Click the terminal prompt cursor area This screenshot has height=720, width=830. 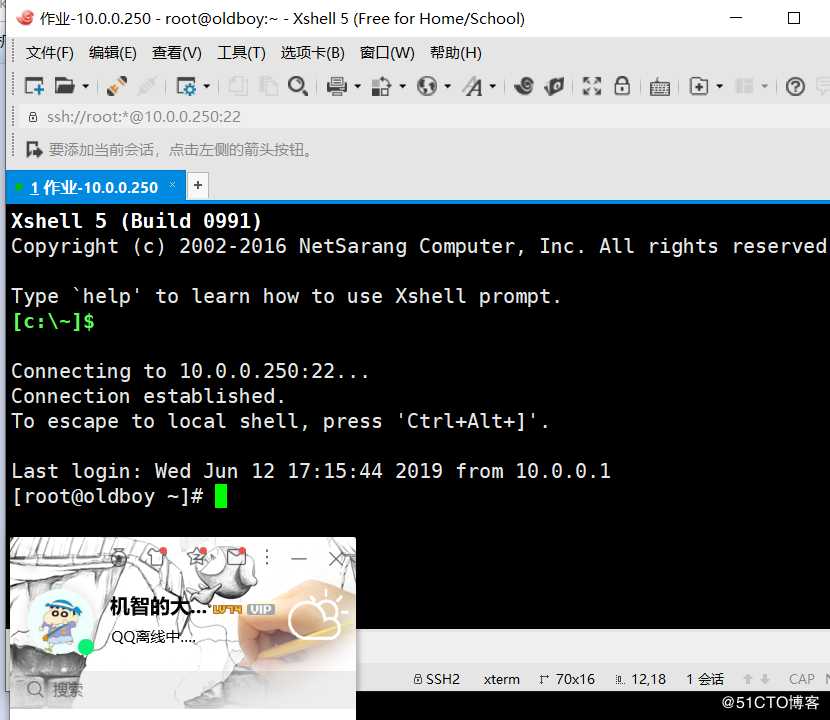[221, 497]
